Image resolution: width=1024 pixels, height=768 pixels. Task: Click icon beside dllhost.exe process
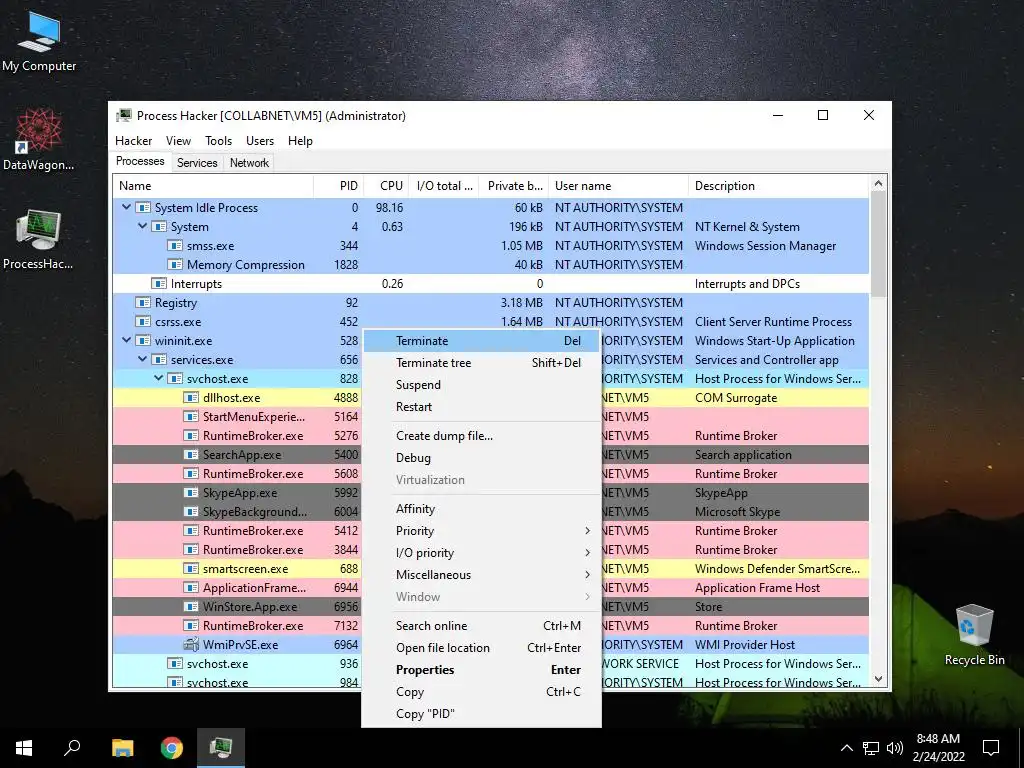coord(191,398)
